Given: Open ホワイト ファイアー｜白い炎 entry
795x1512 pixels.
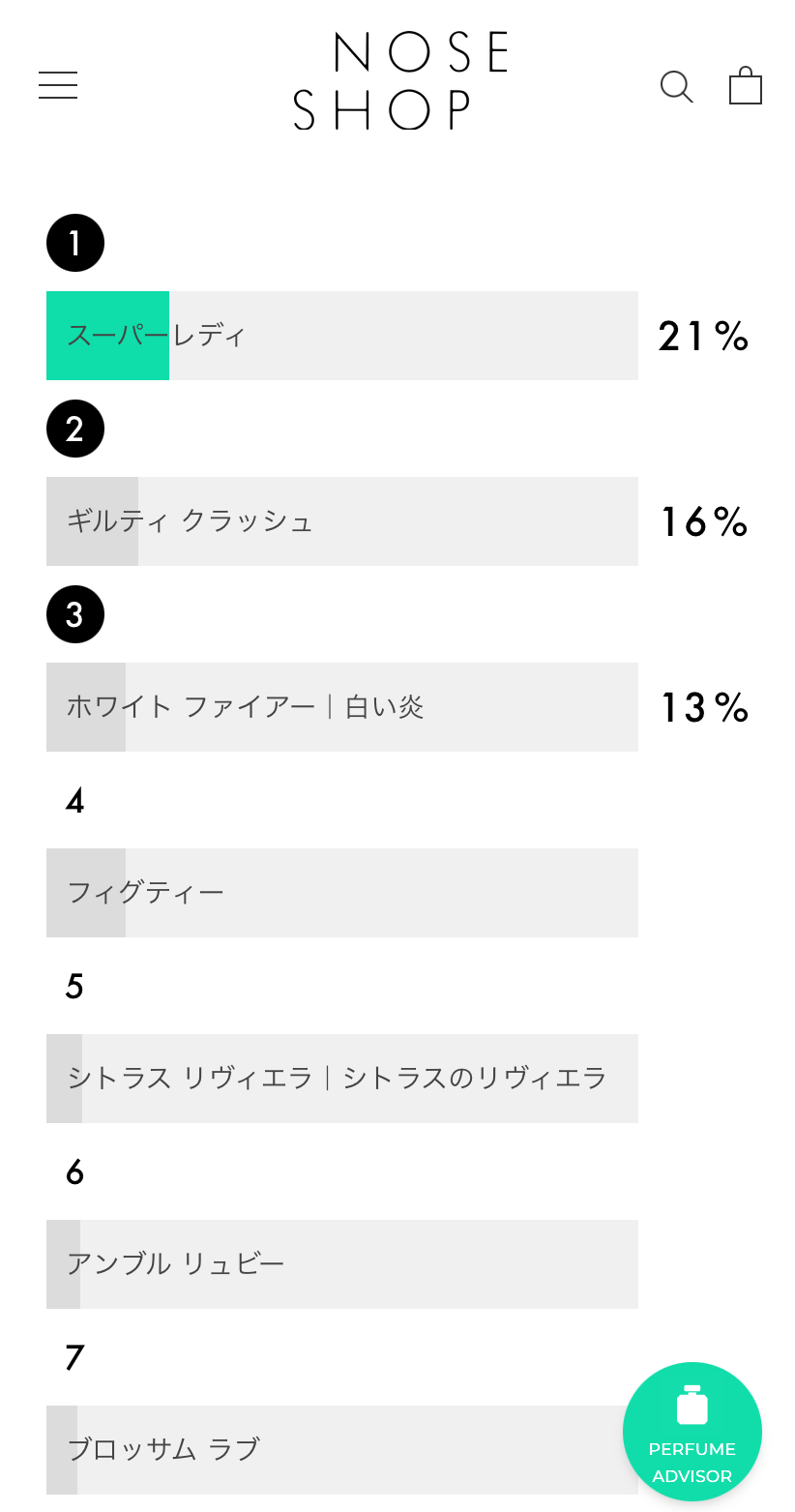Looking at the screenshot, I should point(342,707).
